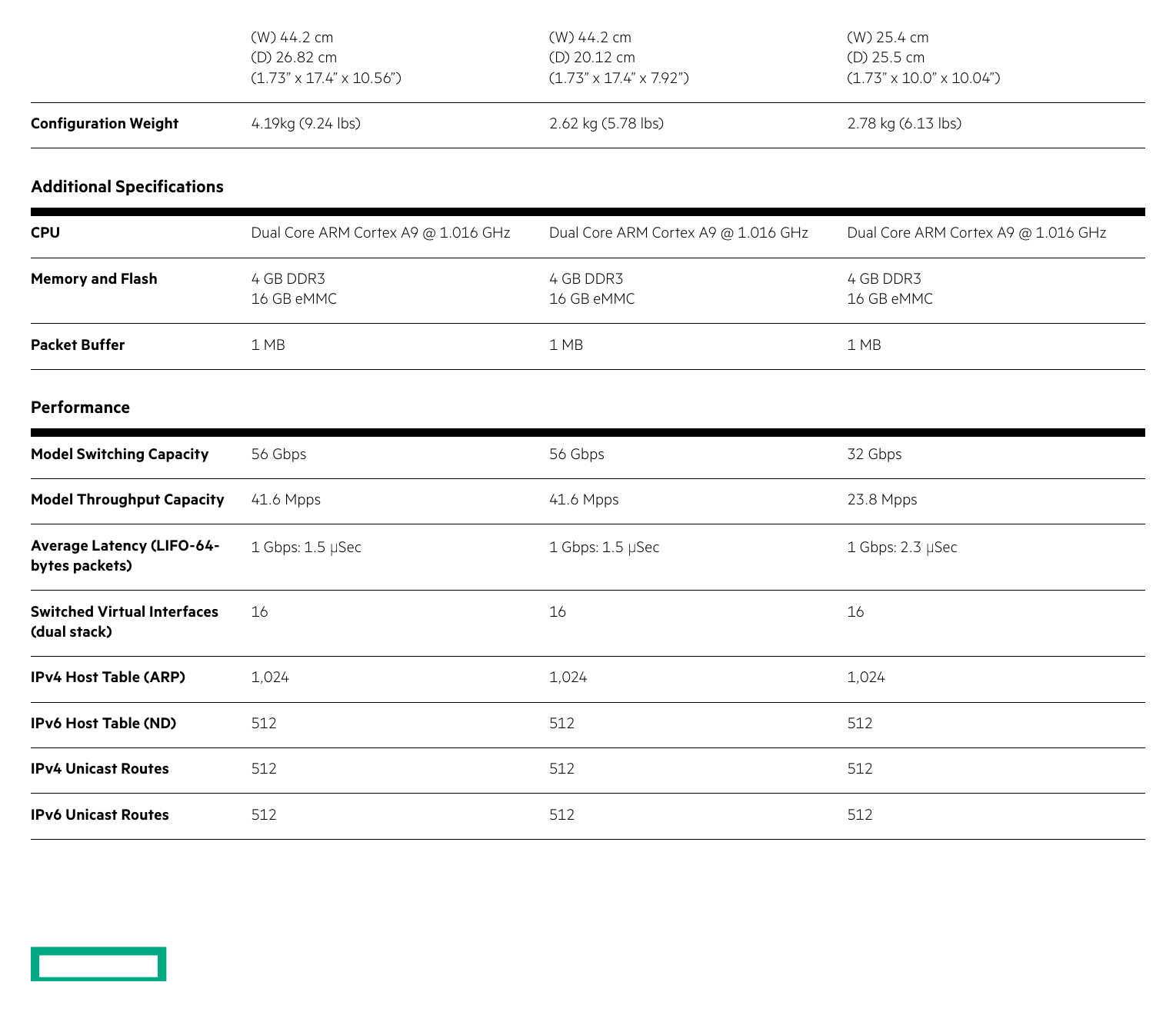Screen dimensions: 1176x1012
Task: Click the 32 Gbps switching capacity value
Action: click(x=875, y=454)
